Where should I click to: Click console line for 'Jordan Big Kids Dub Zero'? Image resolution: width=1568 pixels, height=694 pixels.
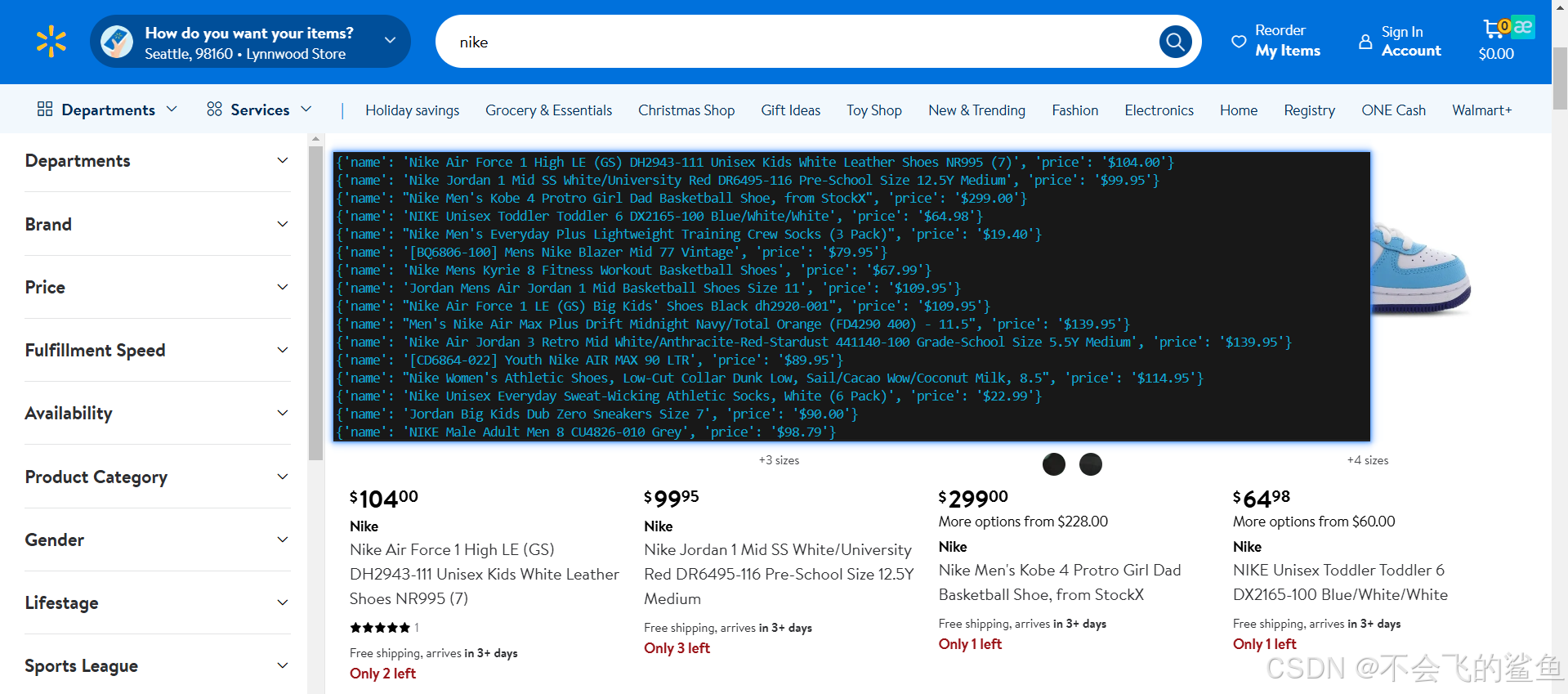tap(597, 414)
